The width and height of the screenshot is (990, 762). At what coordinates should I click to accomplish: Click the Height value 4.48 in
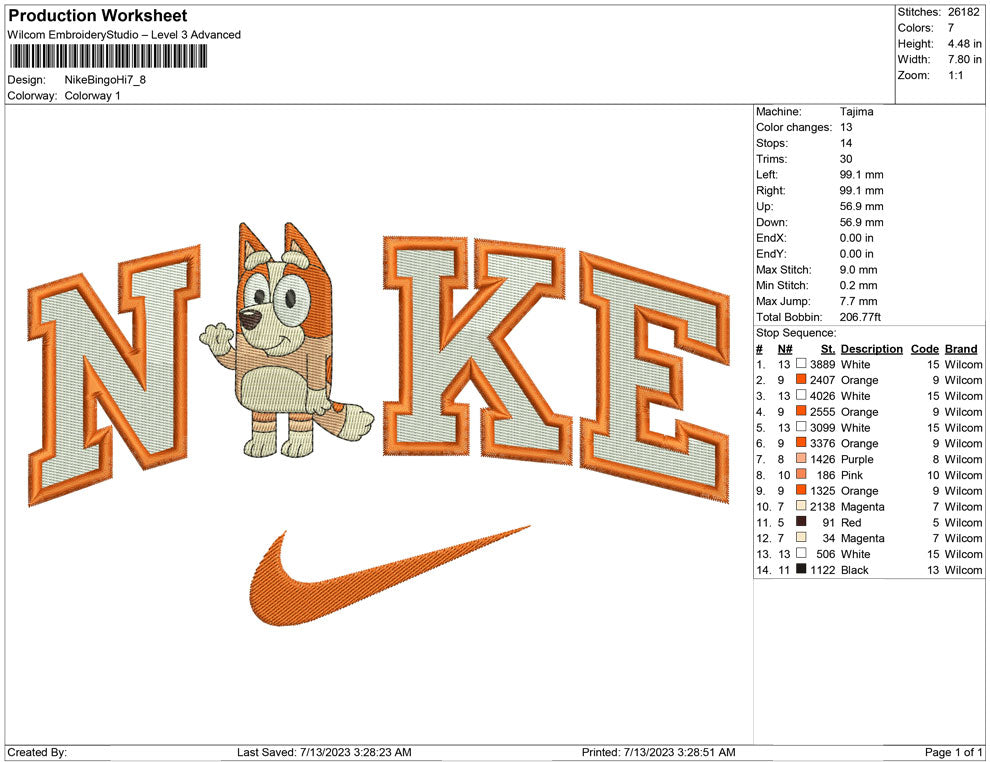tap(964, 44)
